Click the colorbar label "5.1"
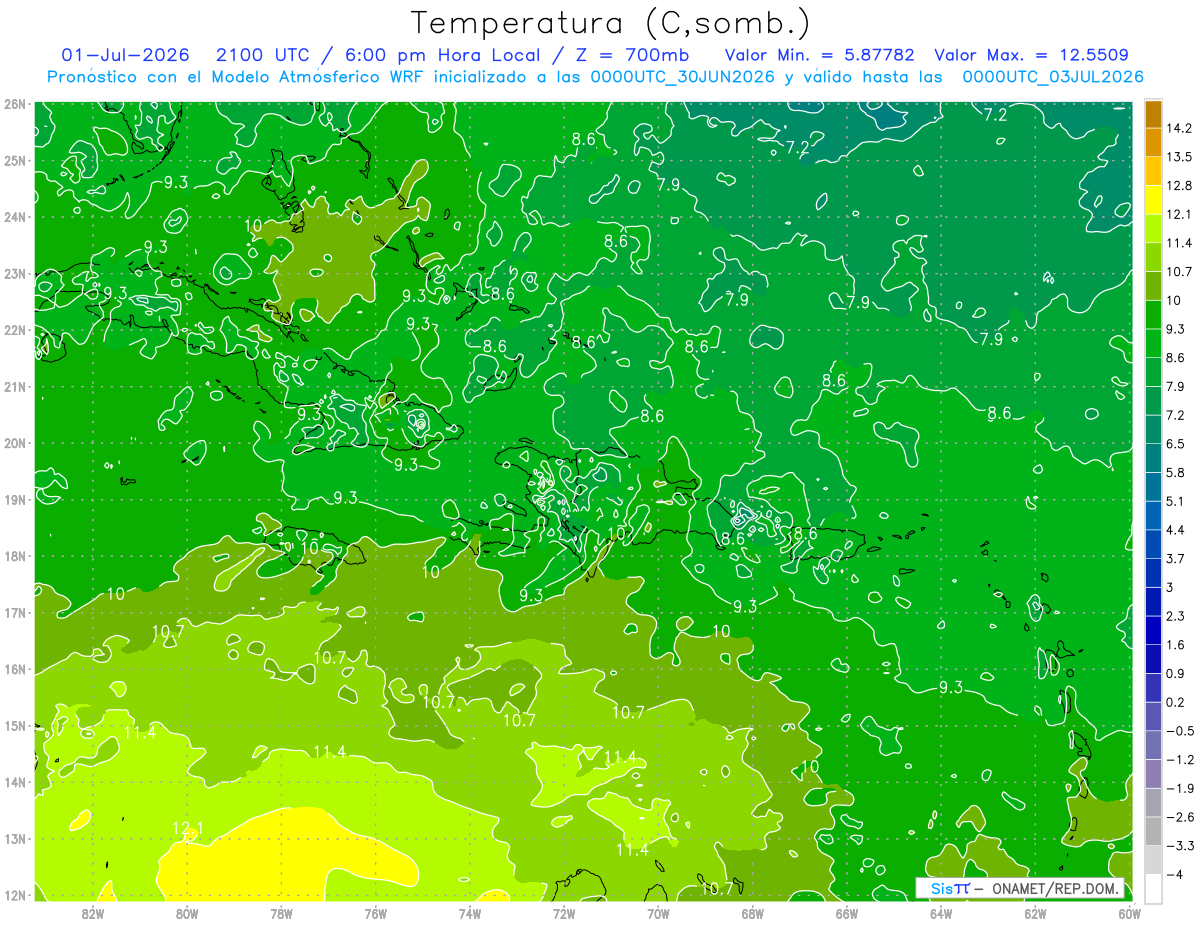 [1176, 501]
